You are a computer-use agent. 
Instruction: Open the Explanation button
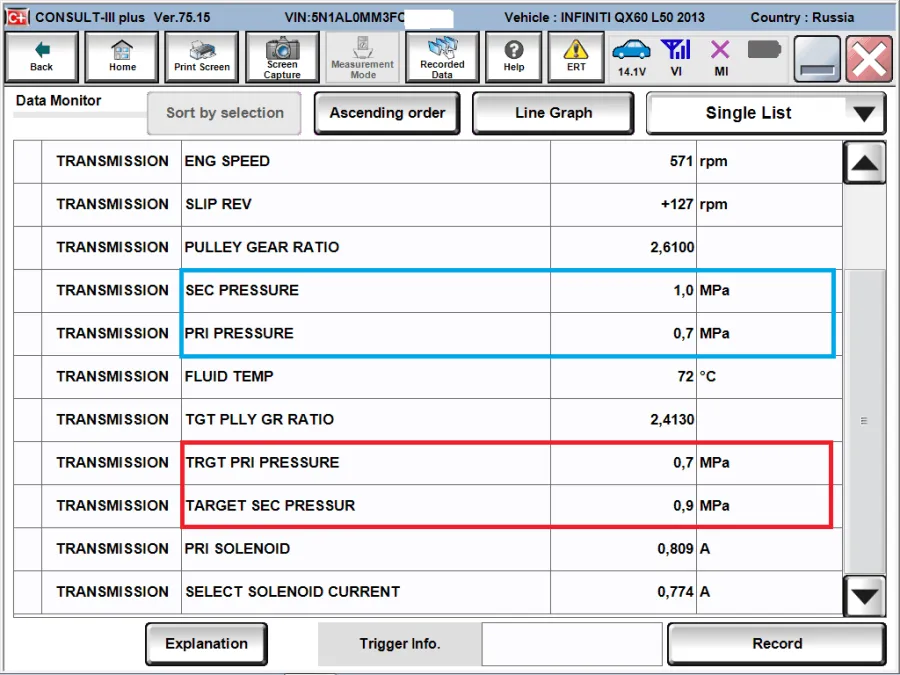[206, 643]
